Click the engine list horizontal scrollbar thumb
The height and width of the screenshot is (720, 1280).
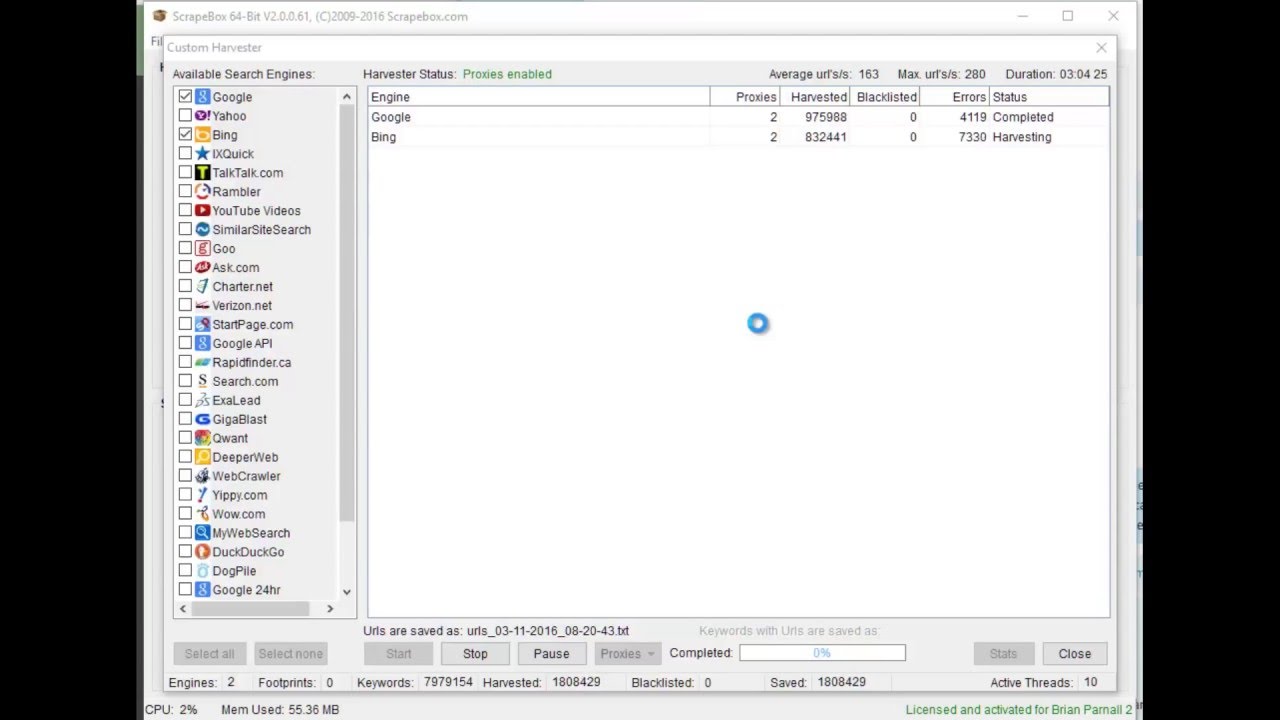pyautogui.click(x=250, y=608)
